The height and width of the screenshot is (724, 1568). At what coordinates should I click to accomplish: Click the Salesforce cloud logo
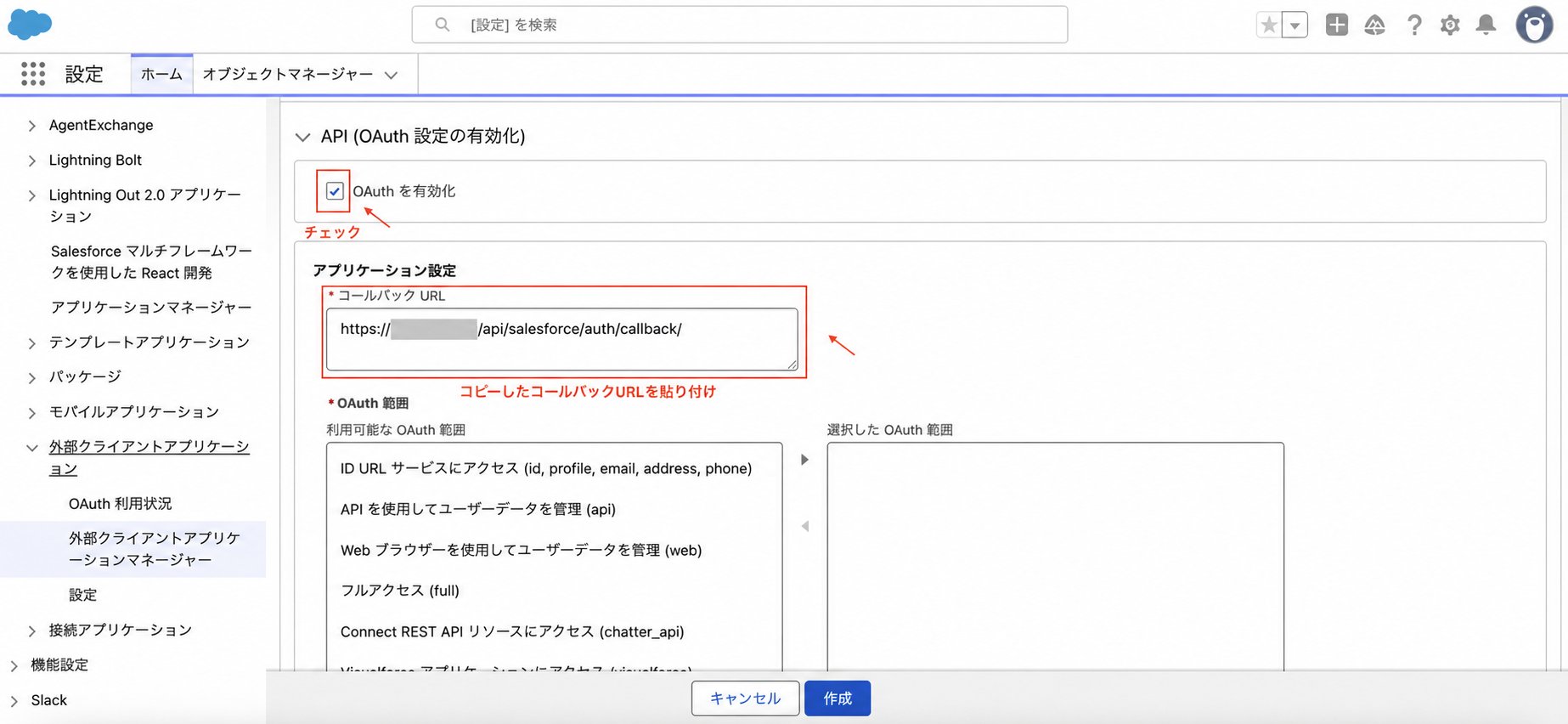point(30,25)
